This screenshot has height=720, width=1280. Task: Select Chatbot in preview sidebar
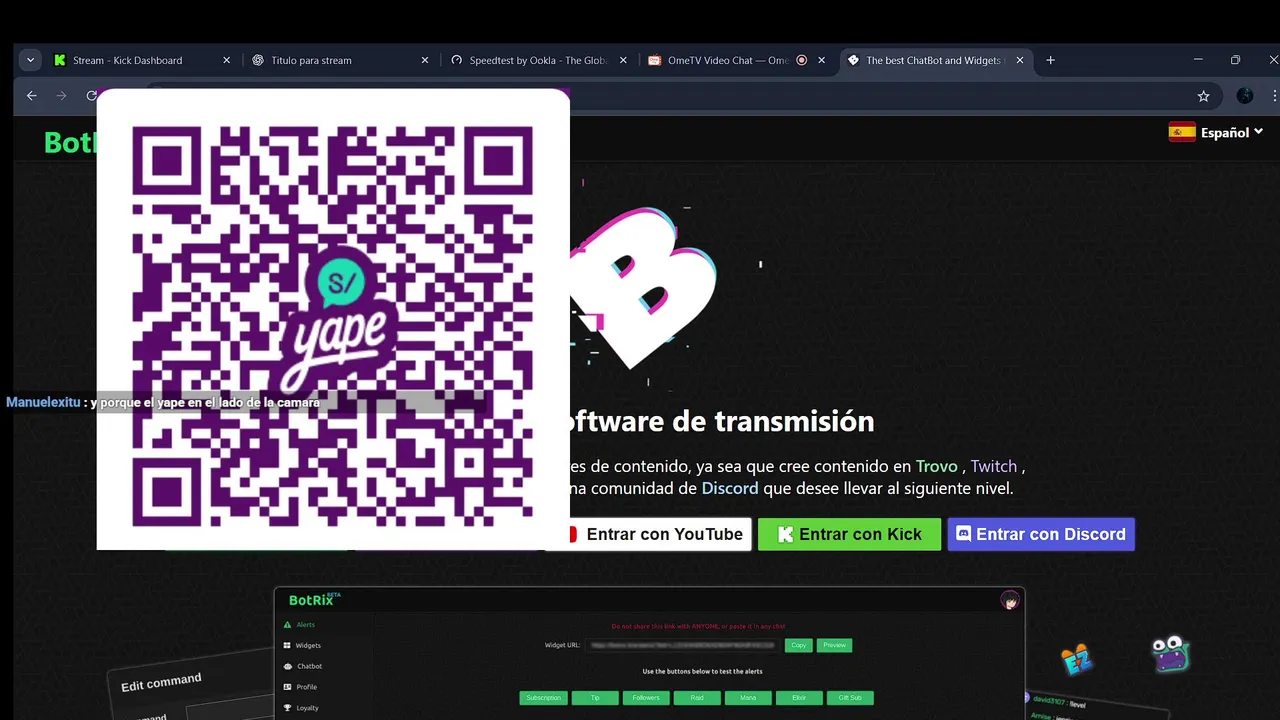[x=309, y=666]
